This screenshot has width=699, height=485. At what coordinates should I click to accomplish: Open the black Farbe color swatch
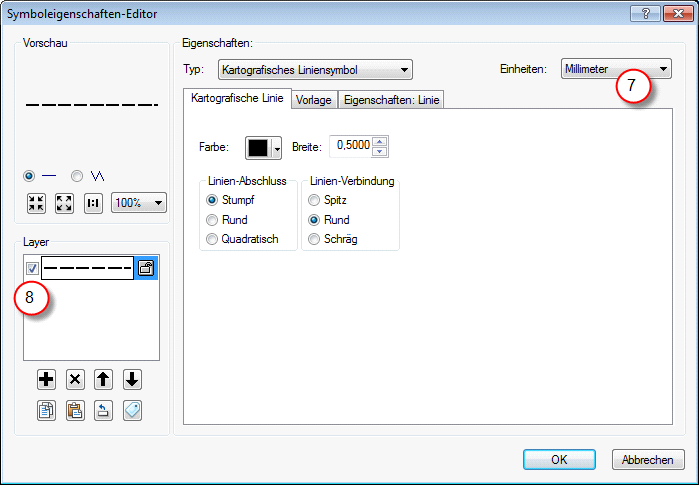pyautogui.click(x=264, y=147)
